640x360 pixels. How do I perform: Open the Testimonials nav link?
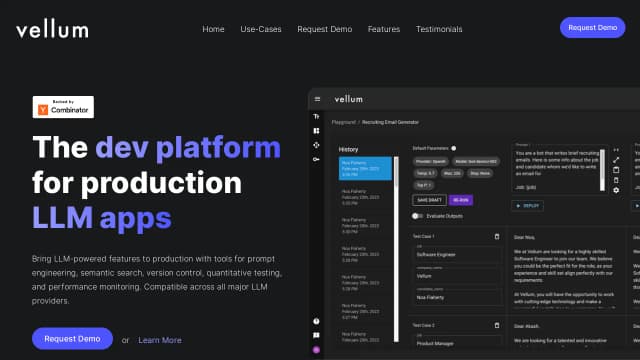pyautogui.click(x=439, y=29)
